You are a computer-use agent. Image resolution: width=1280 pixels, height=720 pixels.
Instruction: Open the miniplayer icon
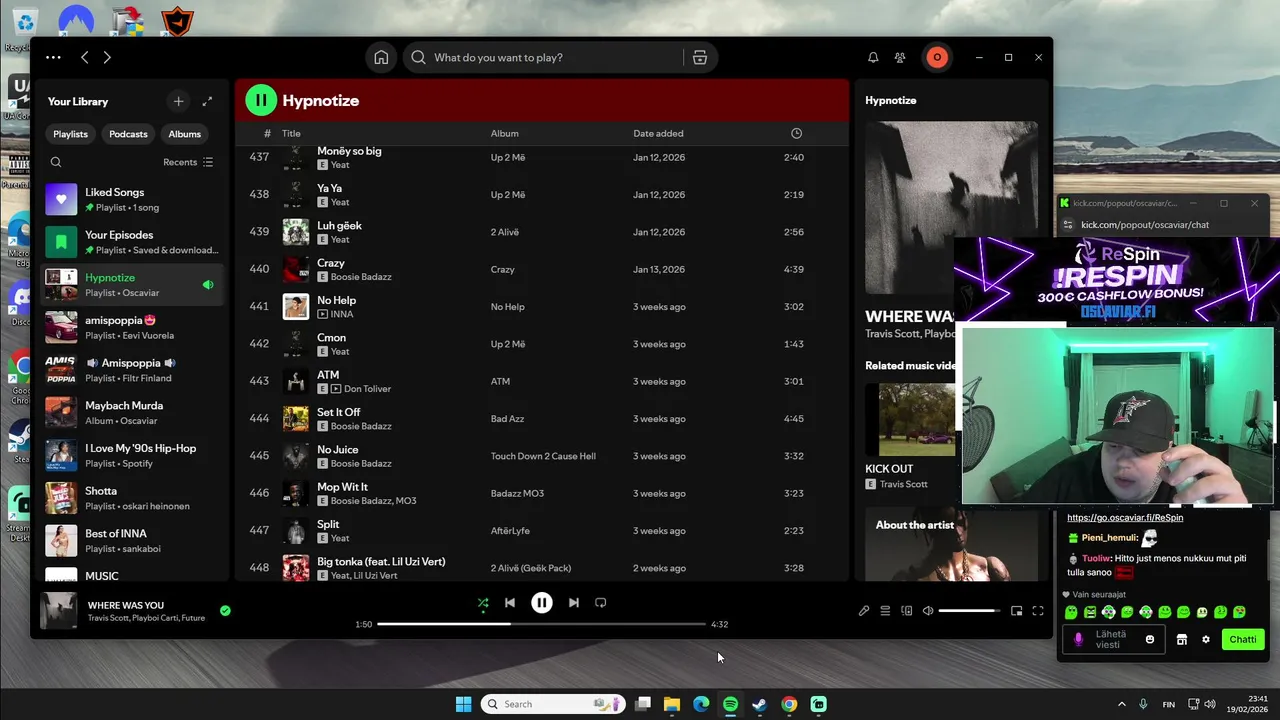click(x=1016, y=611)
